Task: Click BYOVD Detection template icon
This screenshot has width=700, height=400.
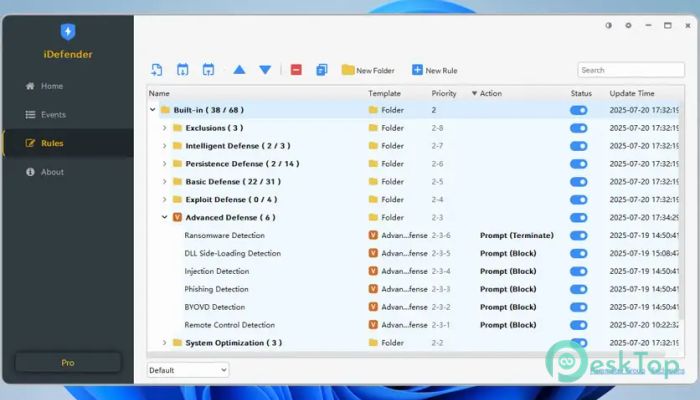Action: tap(373, 307)
